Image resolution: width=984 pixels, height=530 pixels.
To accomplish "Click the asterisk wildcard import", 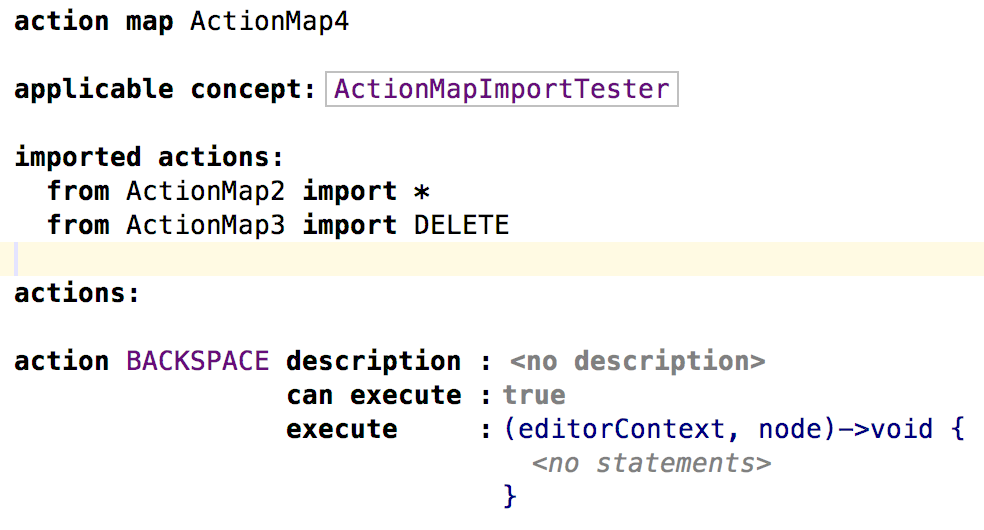I will click(x=422, y=191).
